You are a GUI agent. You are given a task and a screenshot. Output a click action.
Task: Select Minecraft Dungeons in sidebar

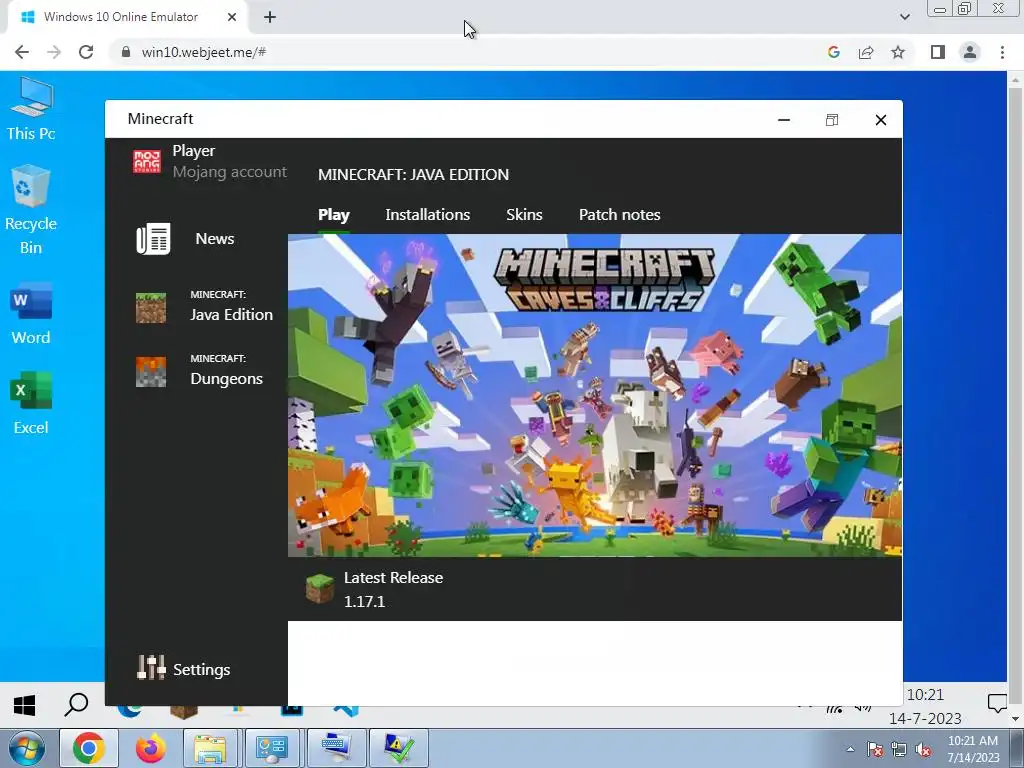point(199,371)
